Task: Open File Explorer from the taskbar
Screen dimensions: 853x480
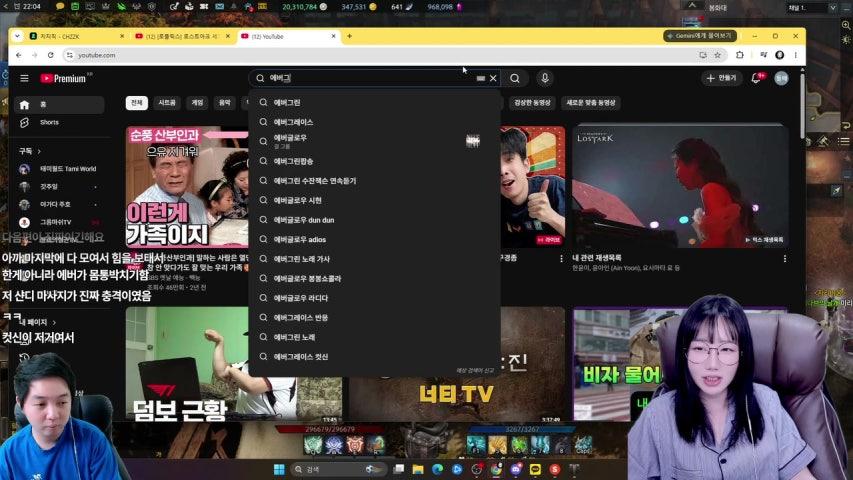Action: click(x=418, y=469)
